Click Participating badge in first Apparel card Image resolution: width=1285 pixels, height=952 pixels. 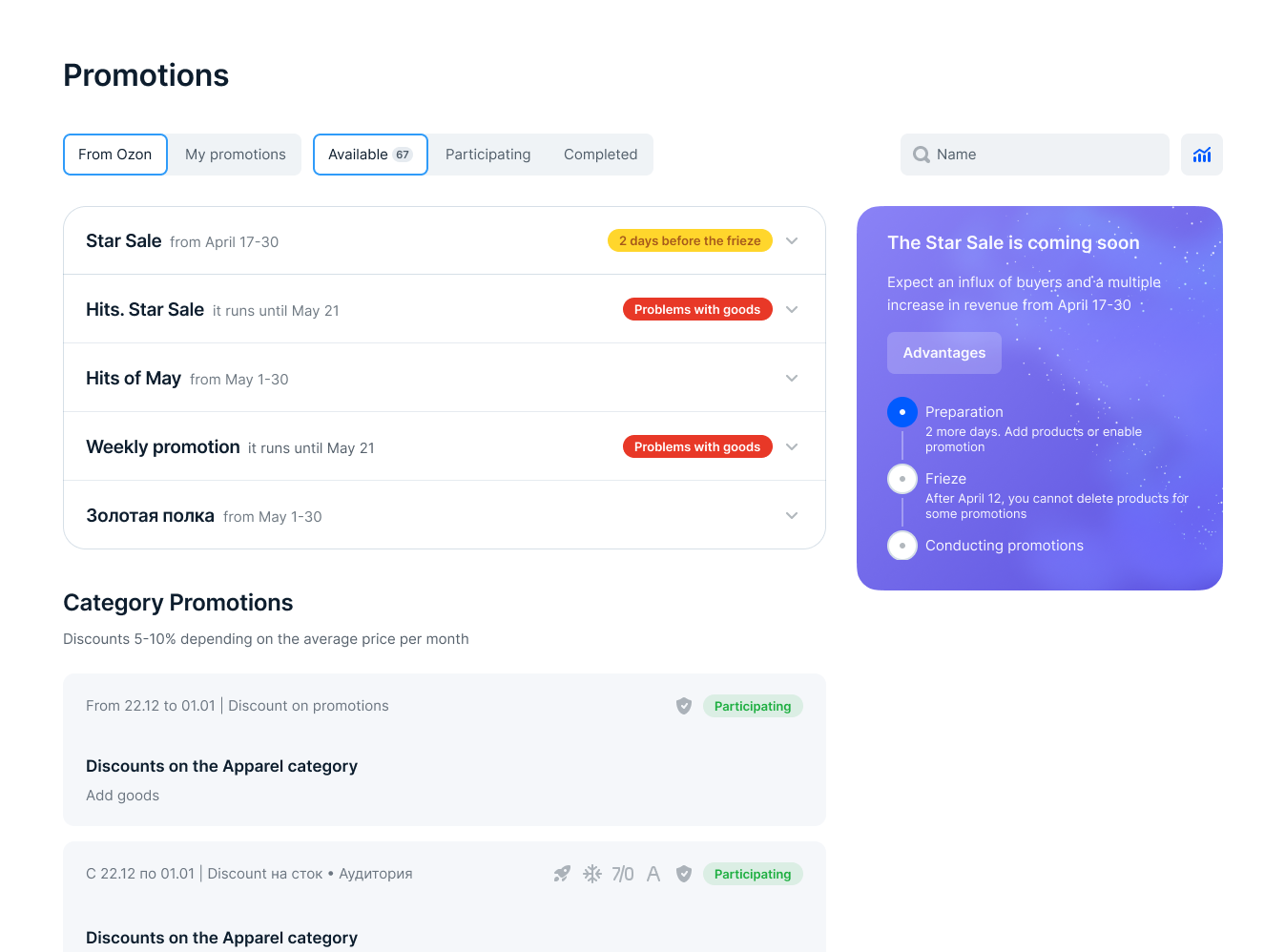coord(753,706)
